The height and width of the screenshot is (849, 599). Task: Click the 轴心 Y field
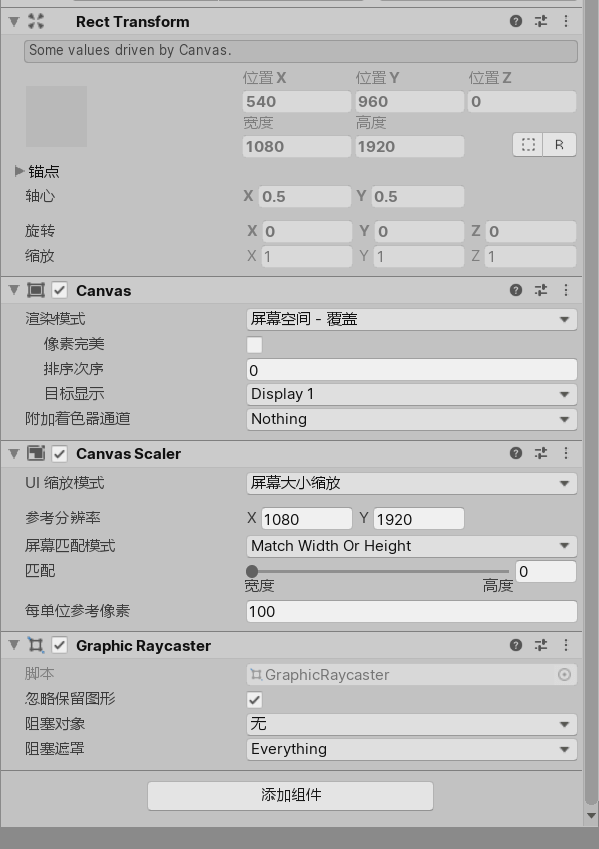418,196
